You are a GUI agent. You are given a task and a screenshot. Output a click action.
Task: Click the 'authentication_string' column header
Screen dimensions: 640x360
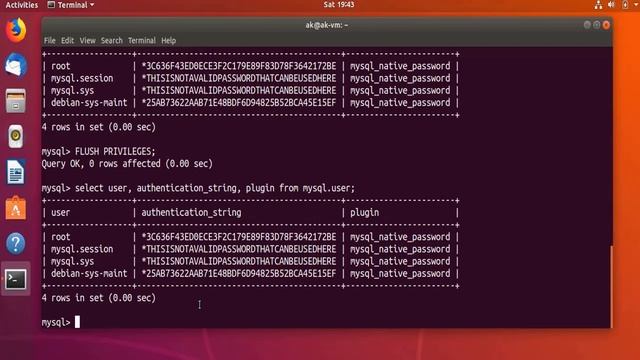(191, 213)
